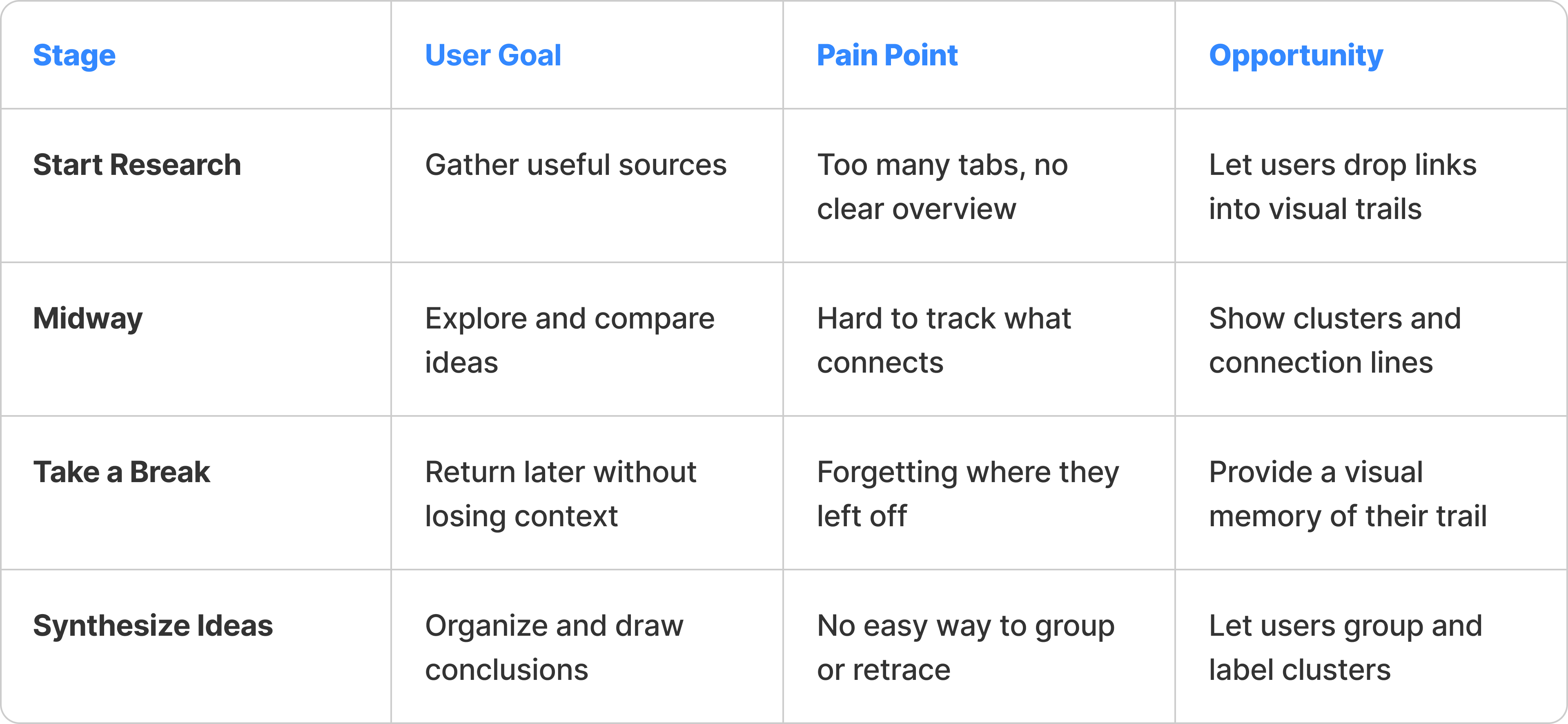Click the Stage column header
The image size is (1568, 724).
pyautogui.click(x=74, y=56)
